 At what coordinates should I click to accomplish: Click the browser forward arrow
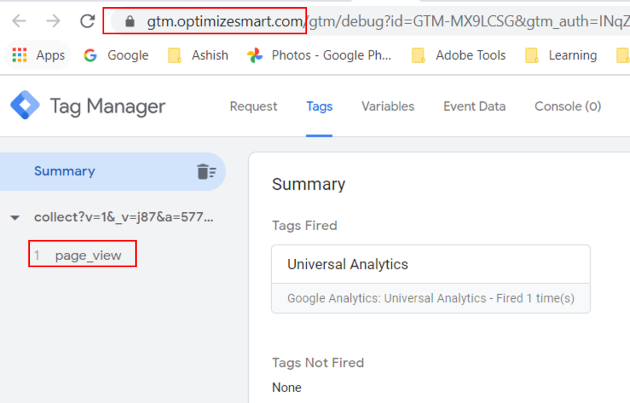tap(53, 21)
